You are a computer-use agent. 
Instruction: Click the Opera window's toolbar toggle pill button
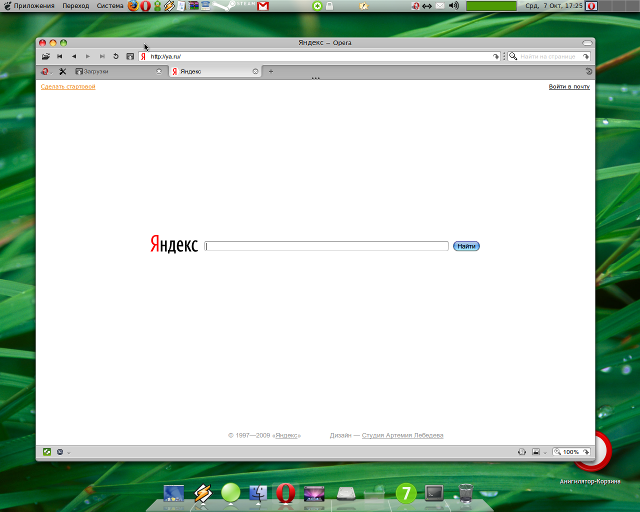[x=587, y=43]
